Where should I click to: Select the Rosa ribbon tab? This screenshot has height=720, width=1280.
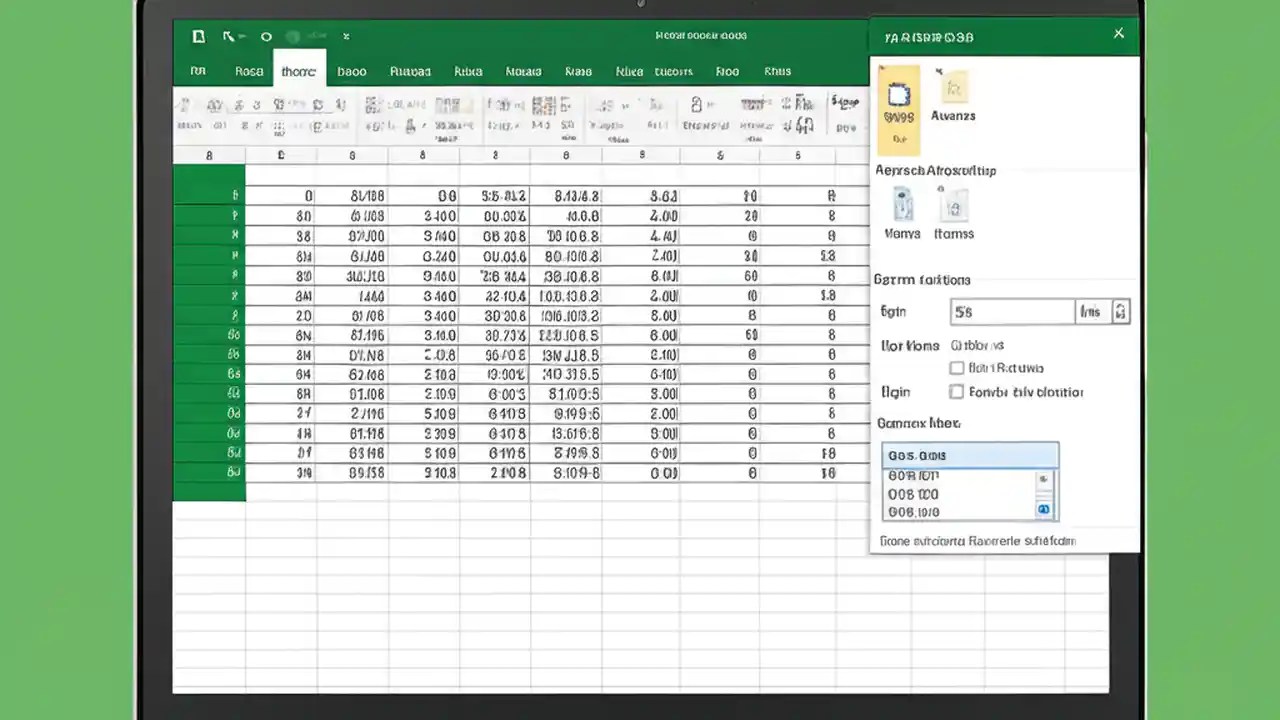coord(249,71)
